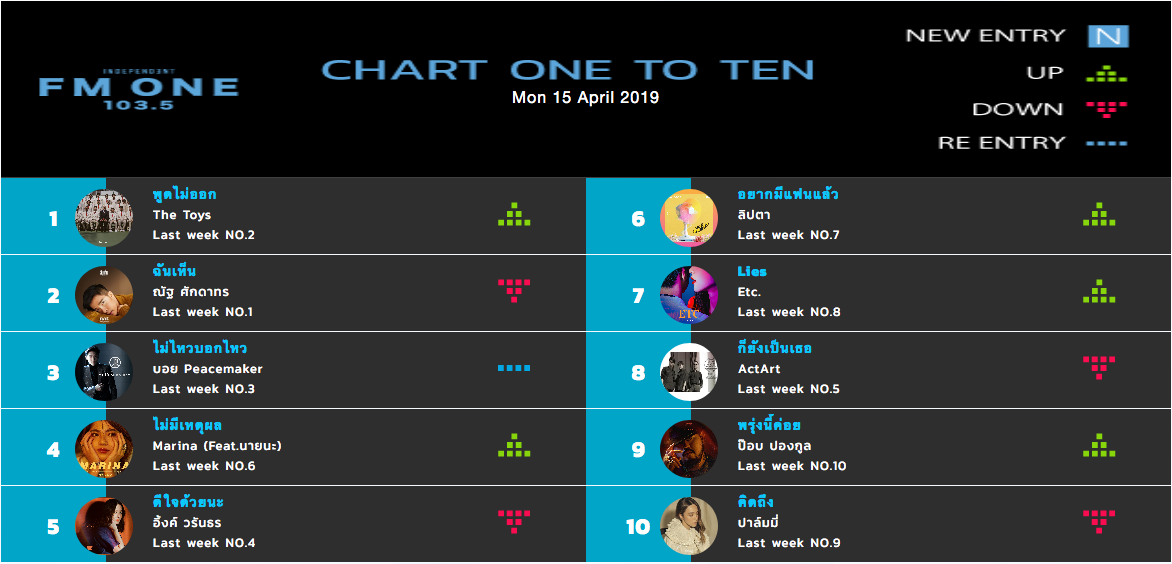Open the Etc. Lies album cover
This screenshot has width=1172, height=564.
(x=688, y=294)
